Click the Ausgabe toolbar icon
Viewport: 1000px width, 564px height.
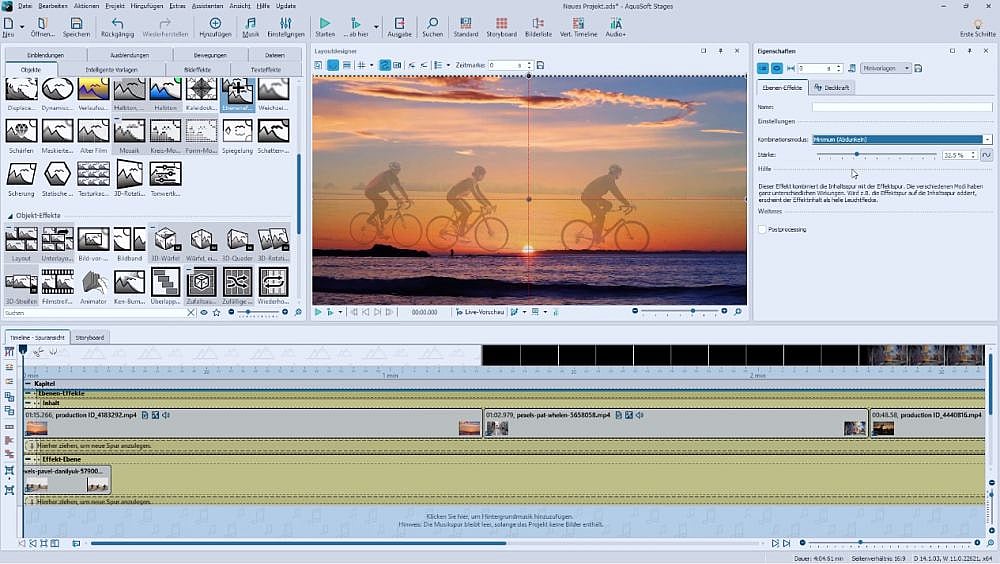tap(399, 27)
